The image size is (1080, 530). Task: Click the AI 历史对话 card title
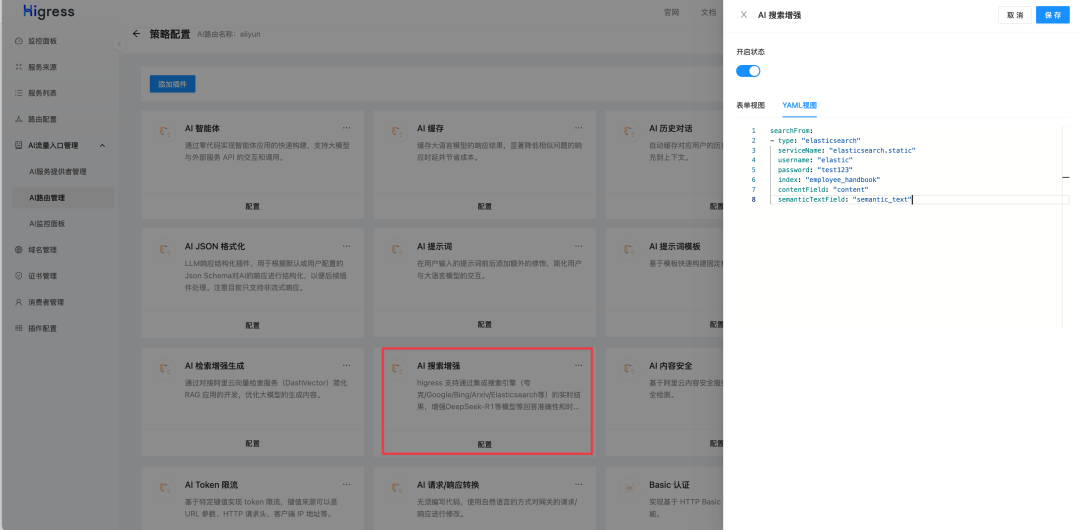671,129
